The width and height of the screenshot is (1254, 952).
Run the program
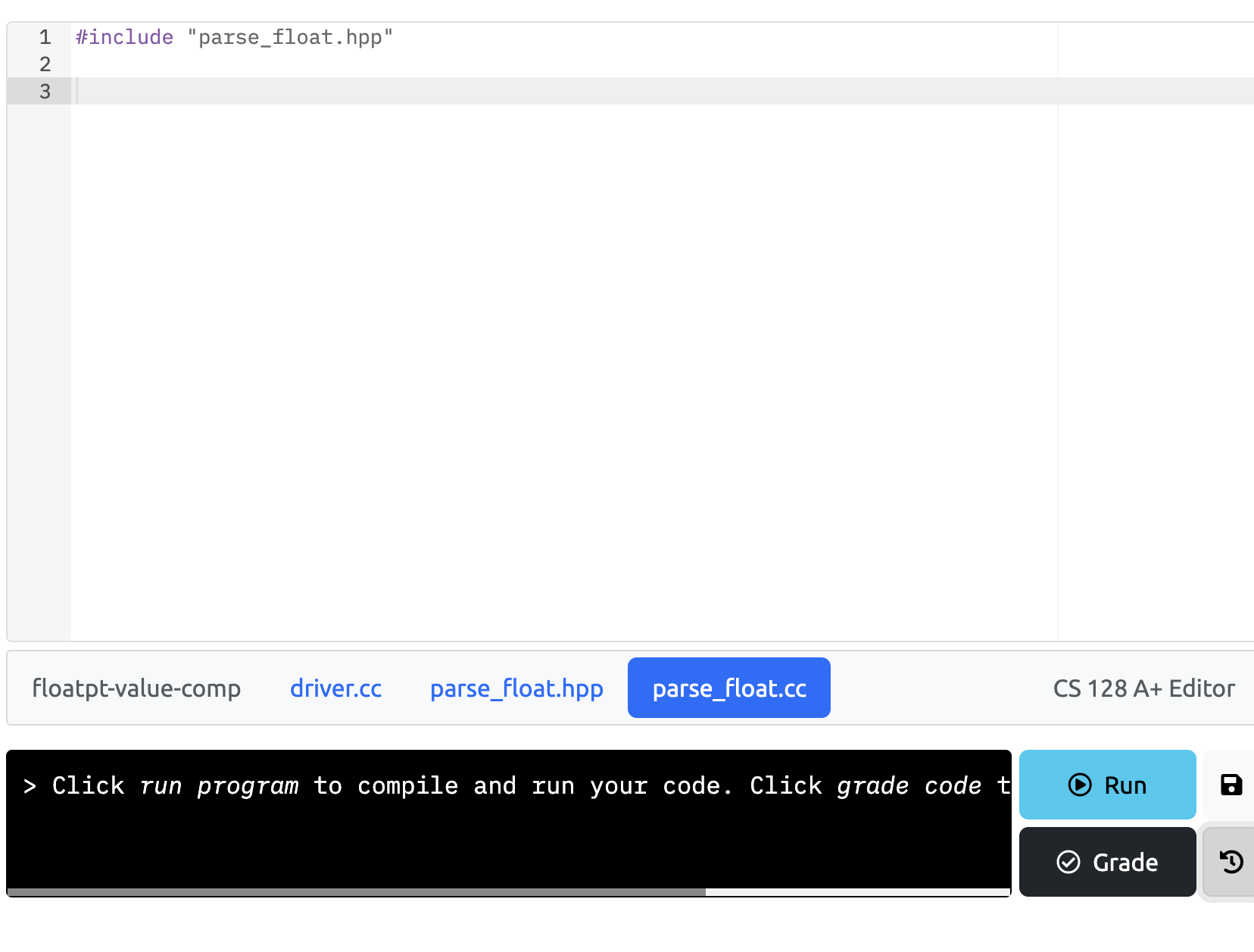pos(1106,785)
